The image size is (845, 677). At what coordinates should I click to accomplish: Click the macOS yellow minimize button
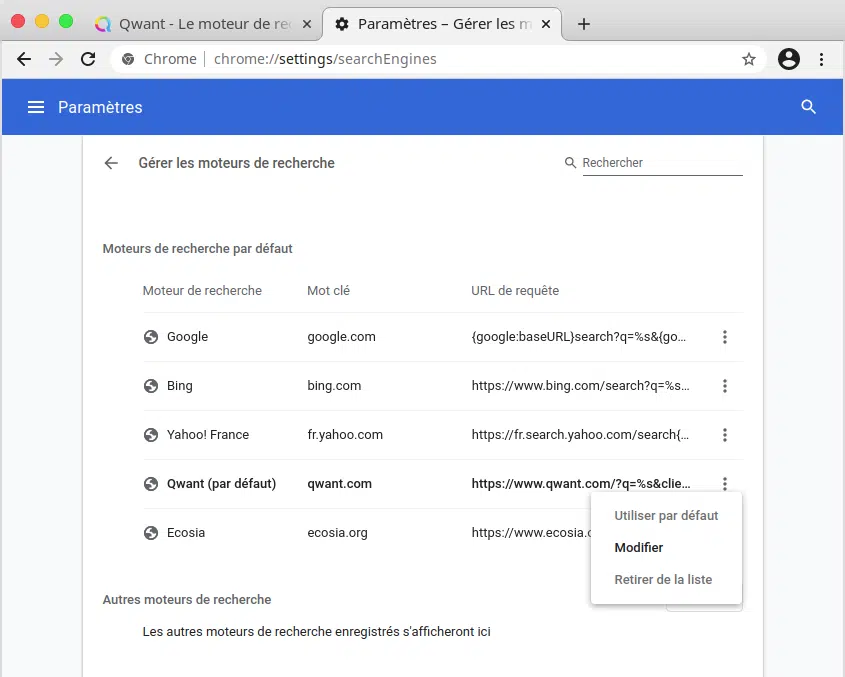41,22
